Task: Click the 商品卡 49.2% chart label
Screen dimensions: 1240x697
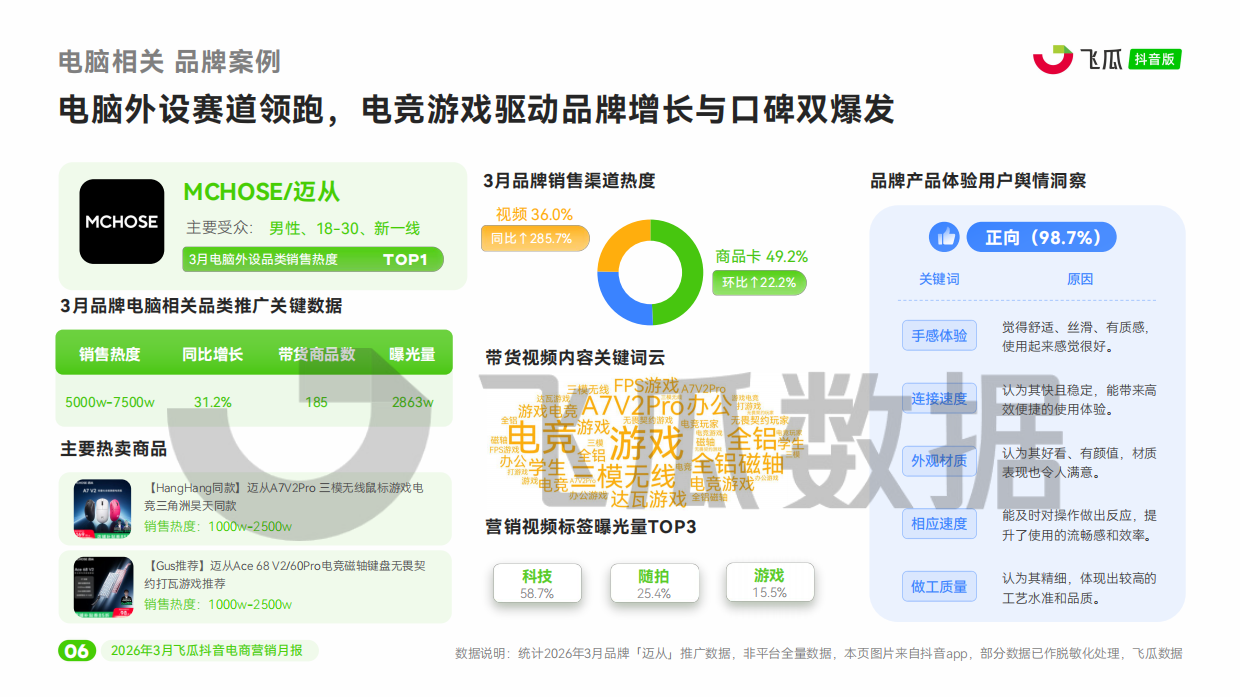Action: [761, 257]
